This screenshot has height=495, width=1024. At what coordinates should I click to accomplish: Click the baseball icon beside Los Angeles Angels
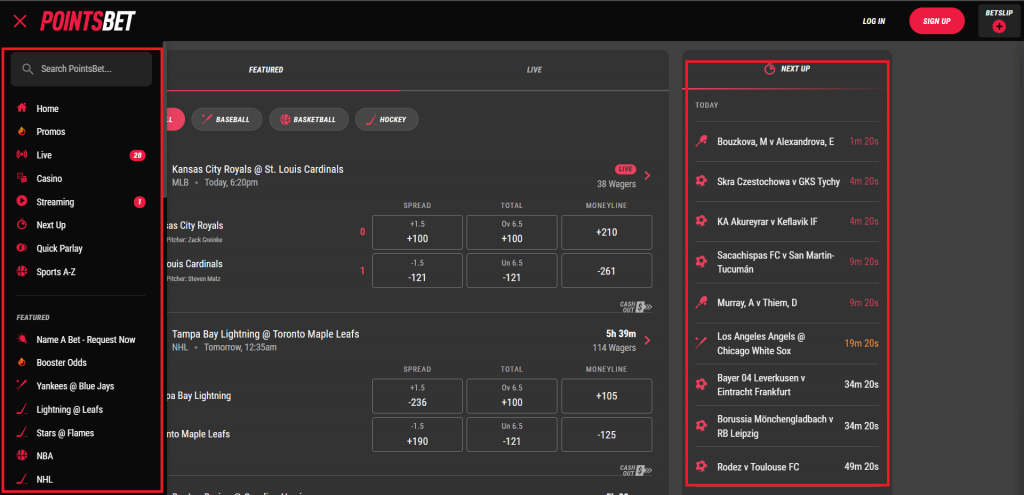[701, 343]
